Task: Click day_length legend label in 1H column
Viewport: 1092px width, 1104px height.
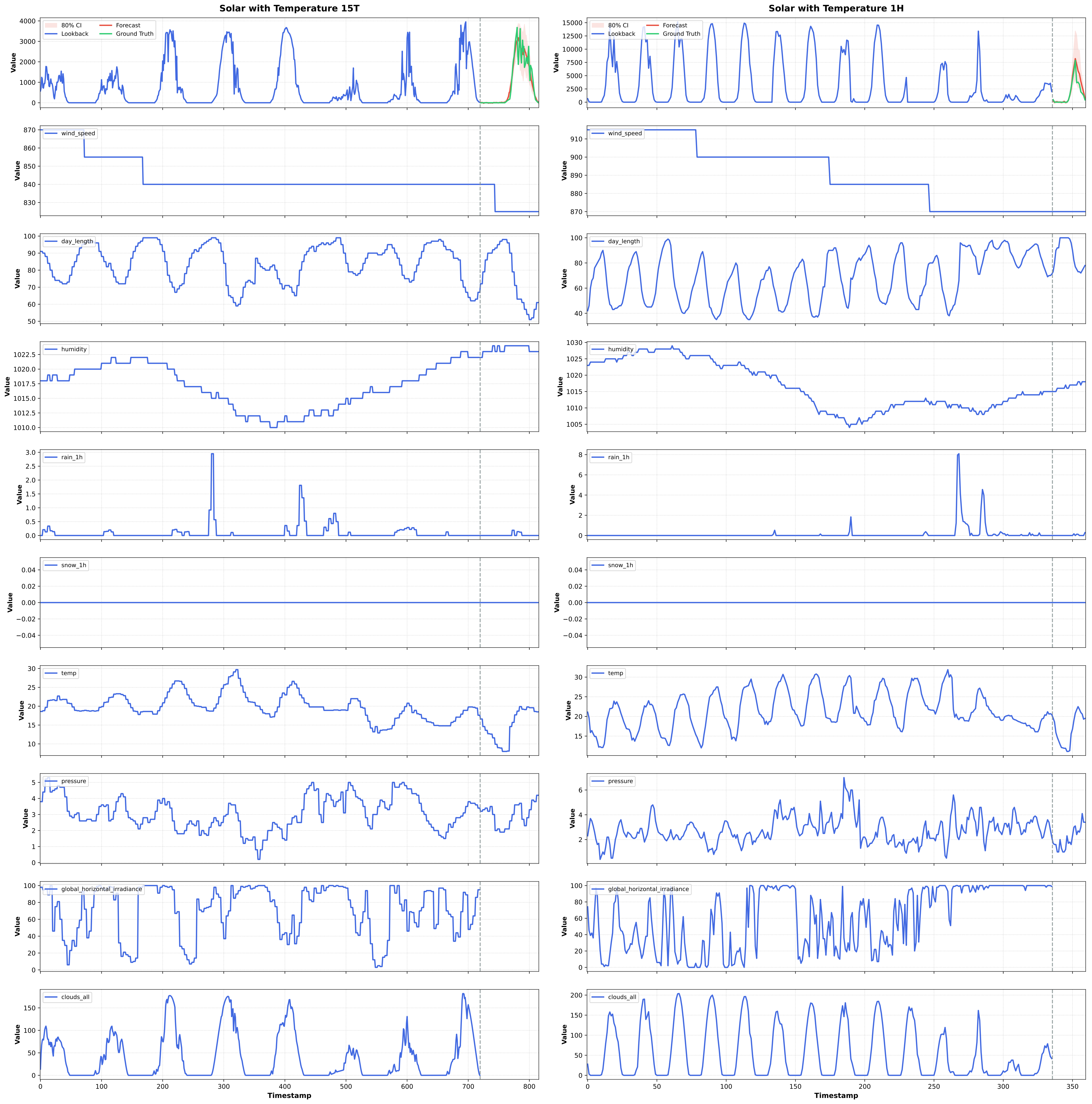Action: tap(624, 242)
